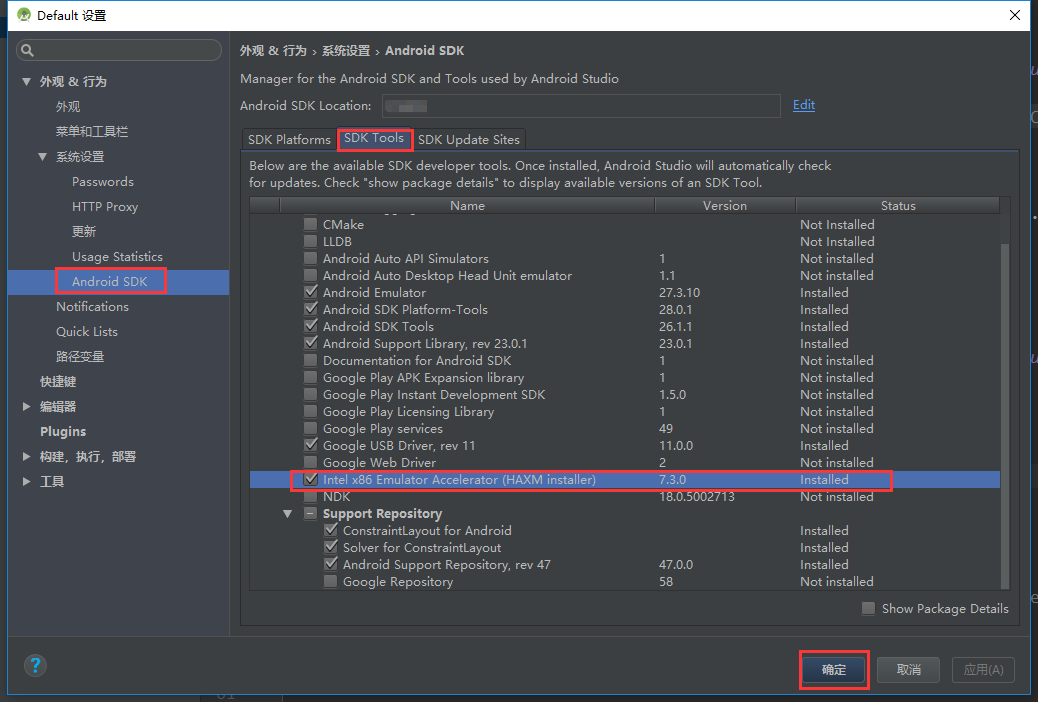Open the 更新 settings page
This screenshot has width=1038, height=702.
84,232
